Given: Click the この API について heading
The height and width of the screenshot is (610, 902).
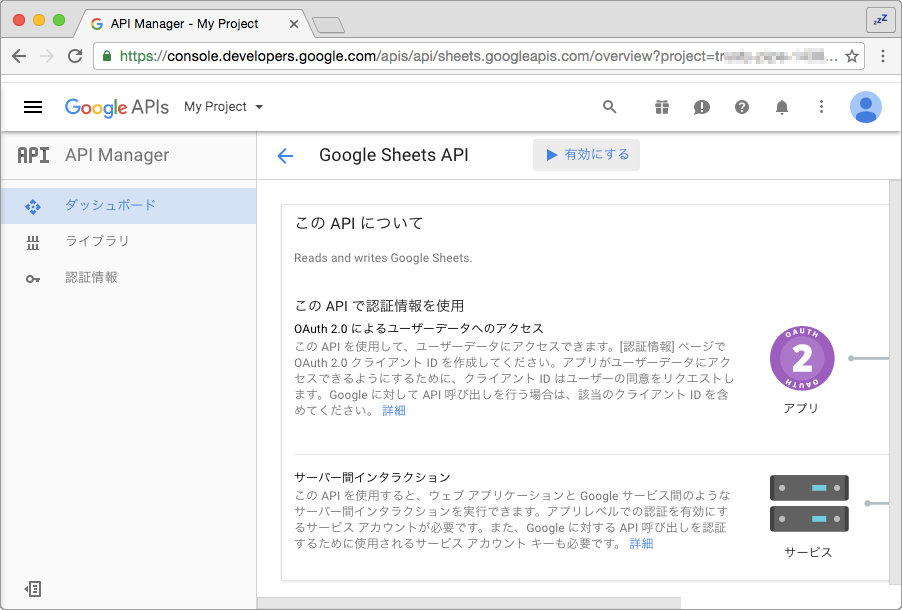Looking at the screenshot, I should [359, 223].
